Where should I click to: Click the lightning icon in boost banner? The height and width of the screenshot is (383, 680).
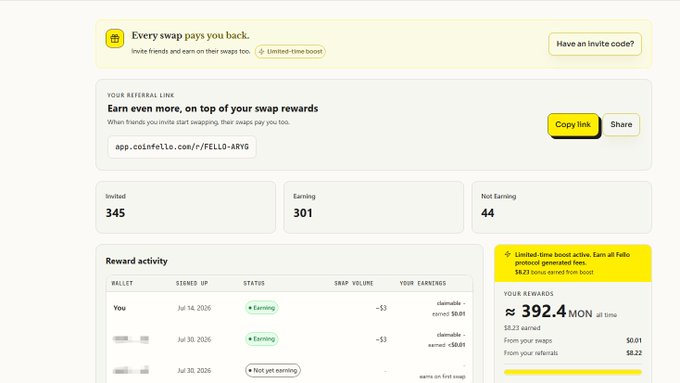(x=507, y=255)
